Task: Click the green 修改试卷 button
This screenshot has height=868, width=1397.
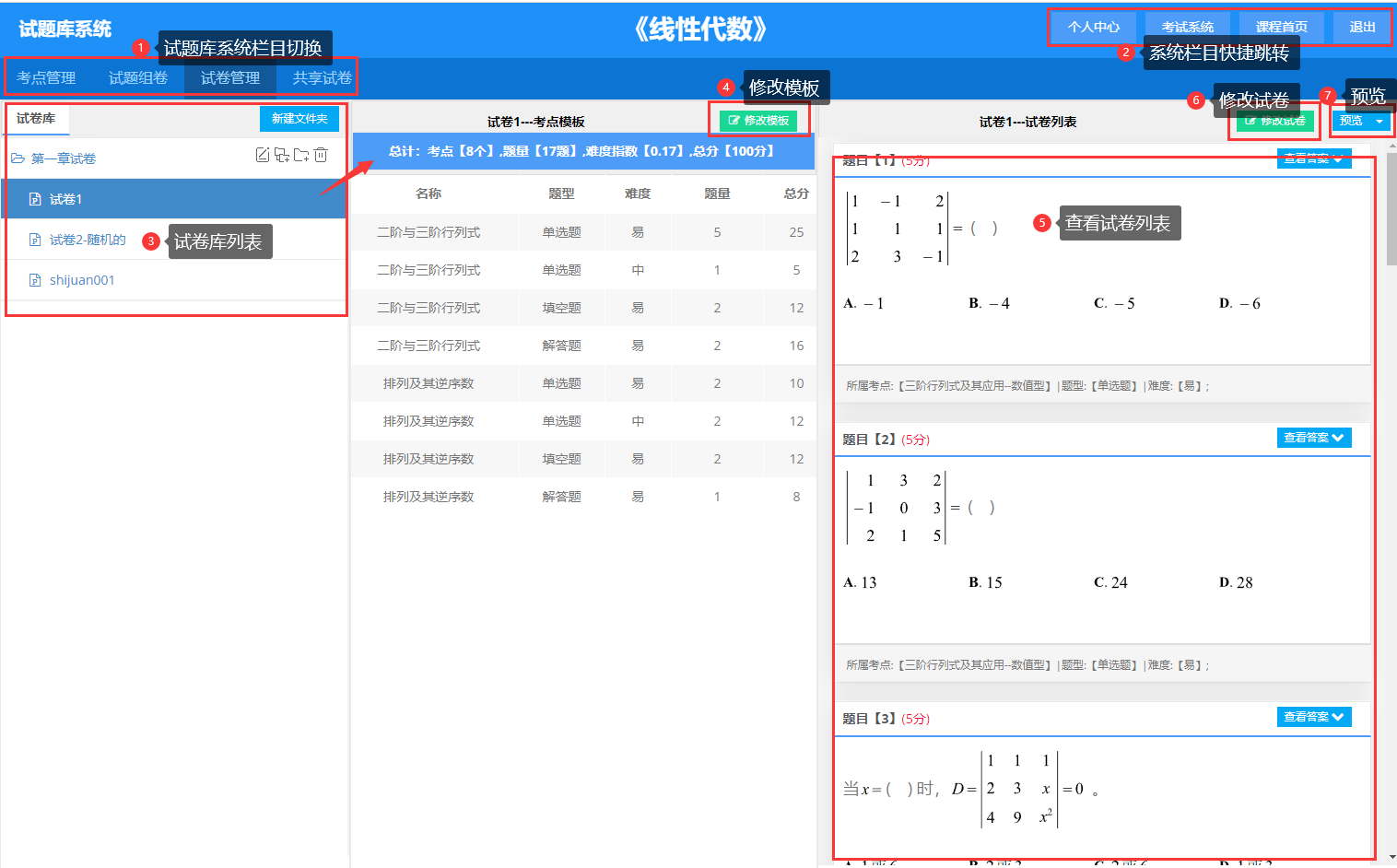Action: click(1275, 121)
